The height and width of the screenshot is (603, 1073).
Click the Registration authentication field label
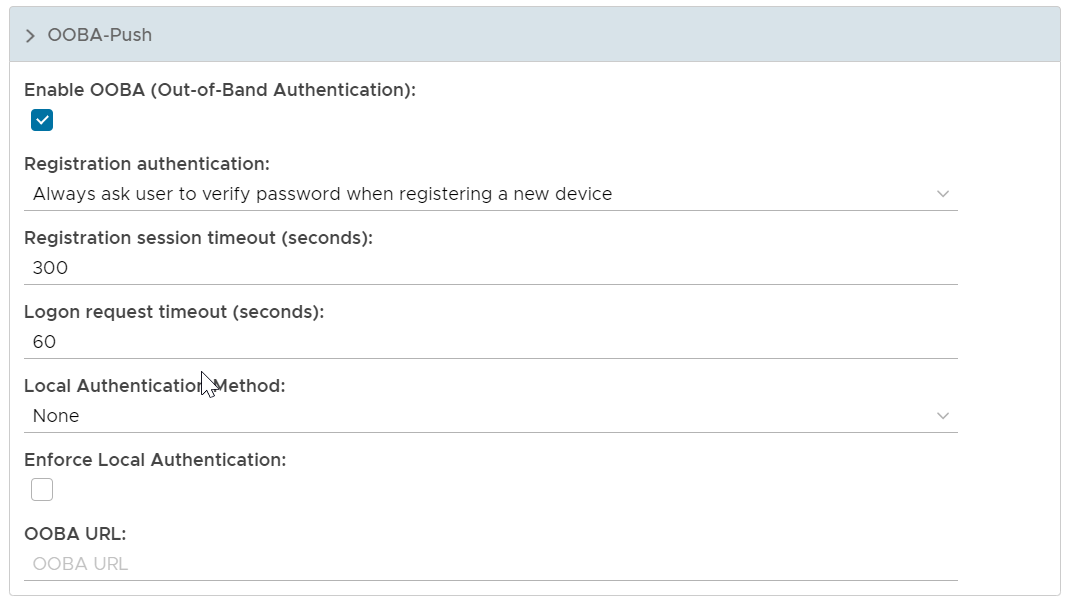tap(147, 164)
